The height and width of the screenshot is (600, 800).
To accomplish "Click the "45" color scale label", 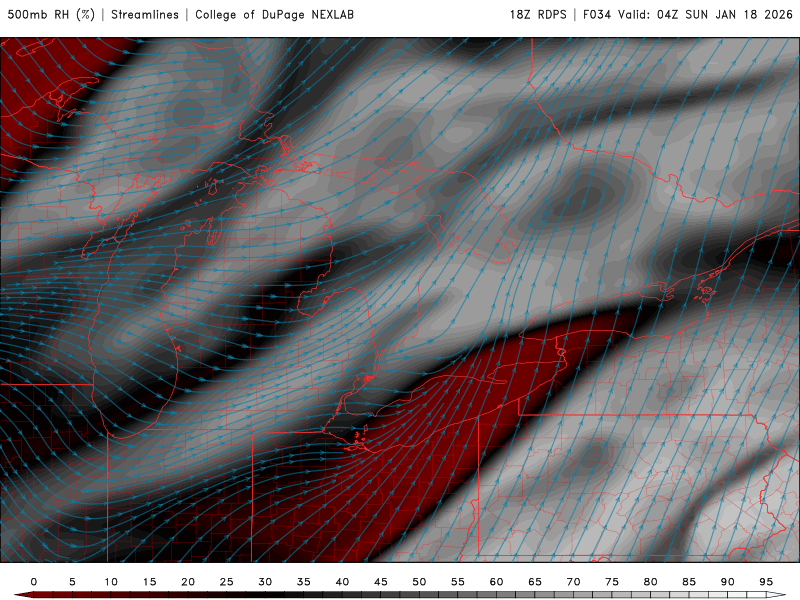I will pyautogui.click(x=381, y=582).
